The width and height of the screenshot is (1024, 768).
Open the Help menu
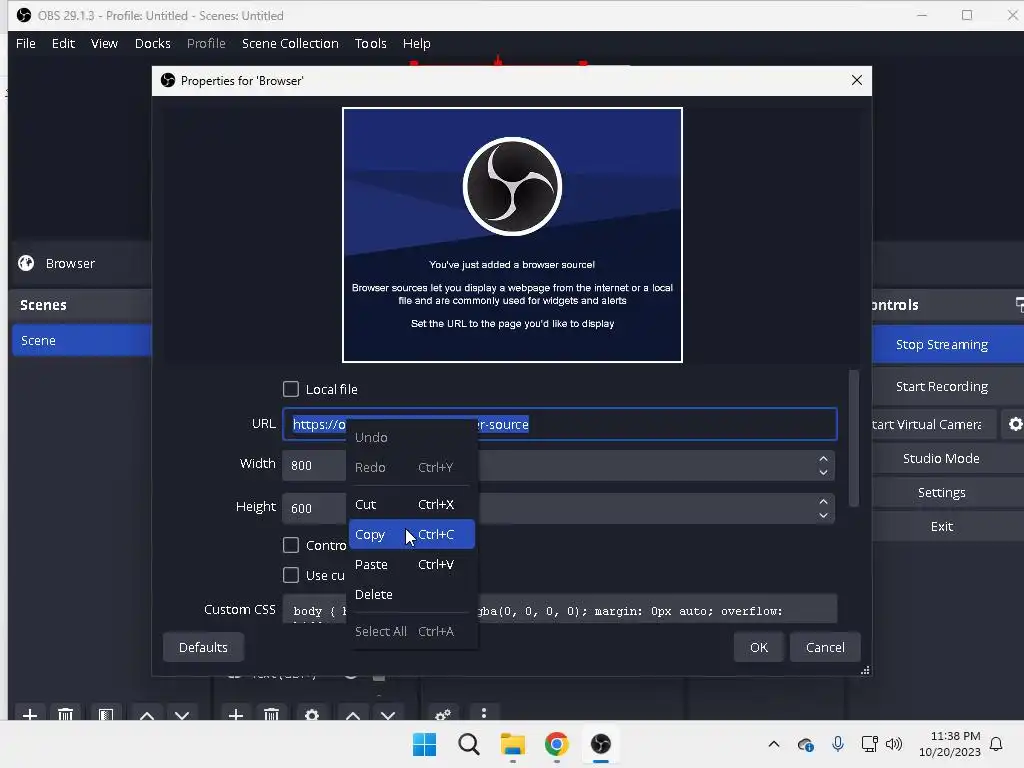(417, 43)
